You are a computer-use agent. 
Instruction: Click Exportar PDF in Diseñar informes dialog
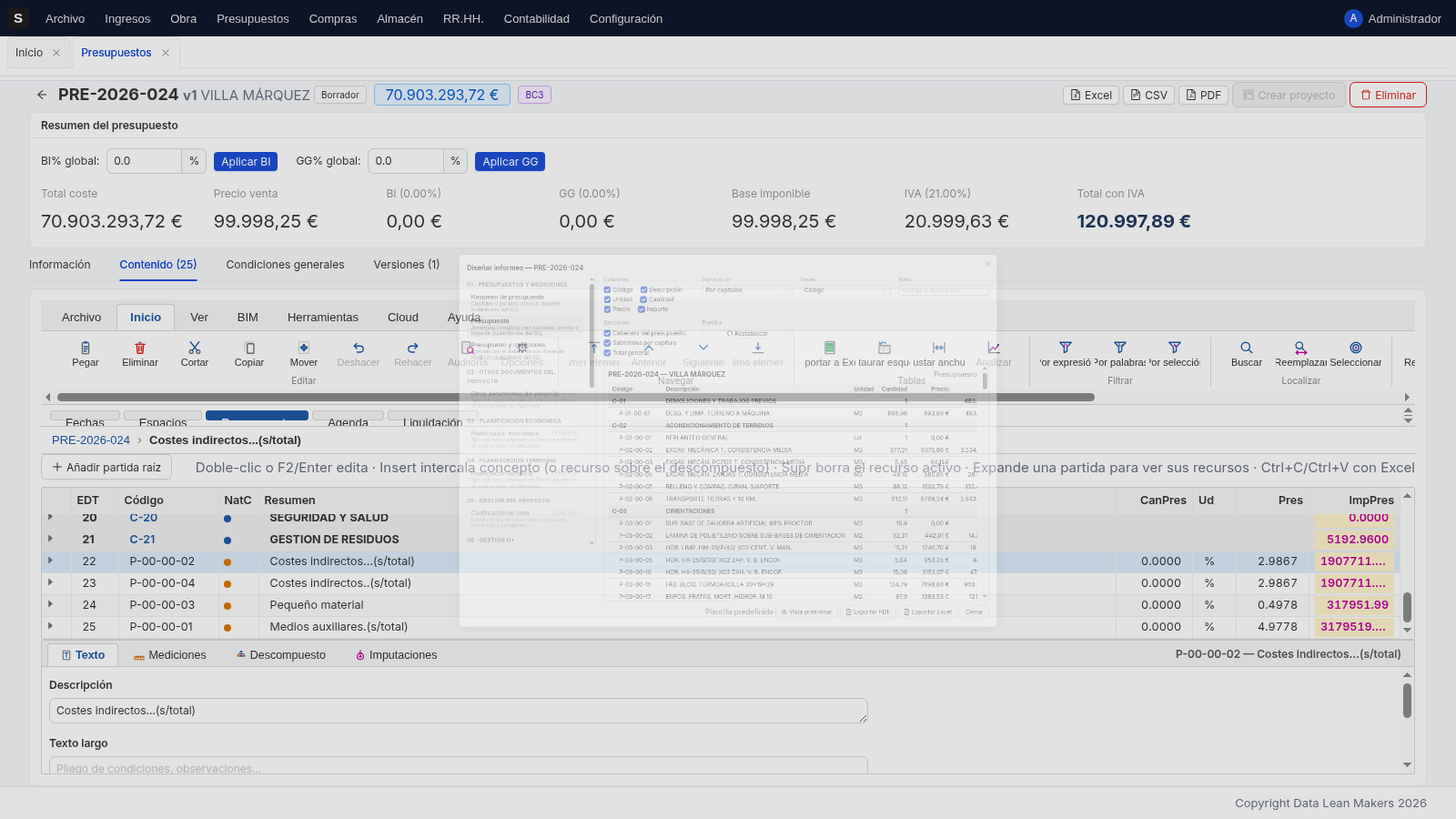pos(868,612)
